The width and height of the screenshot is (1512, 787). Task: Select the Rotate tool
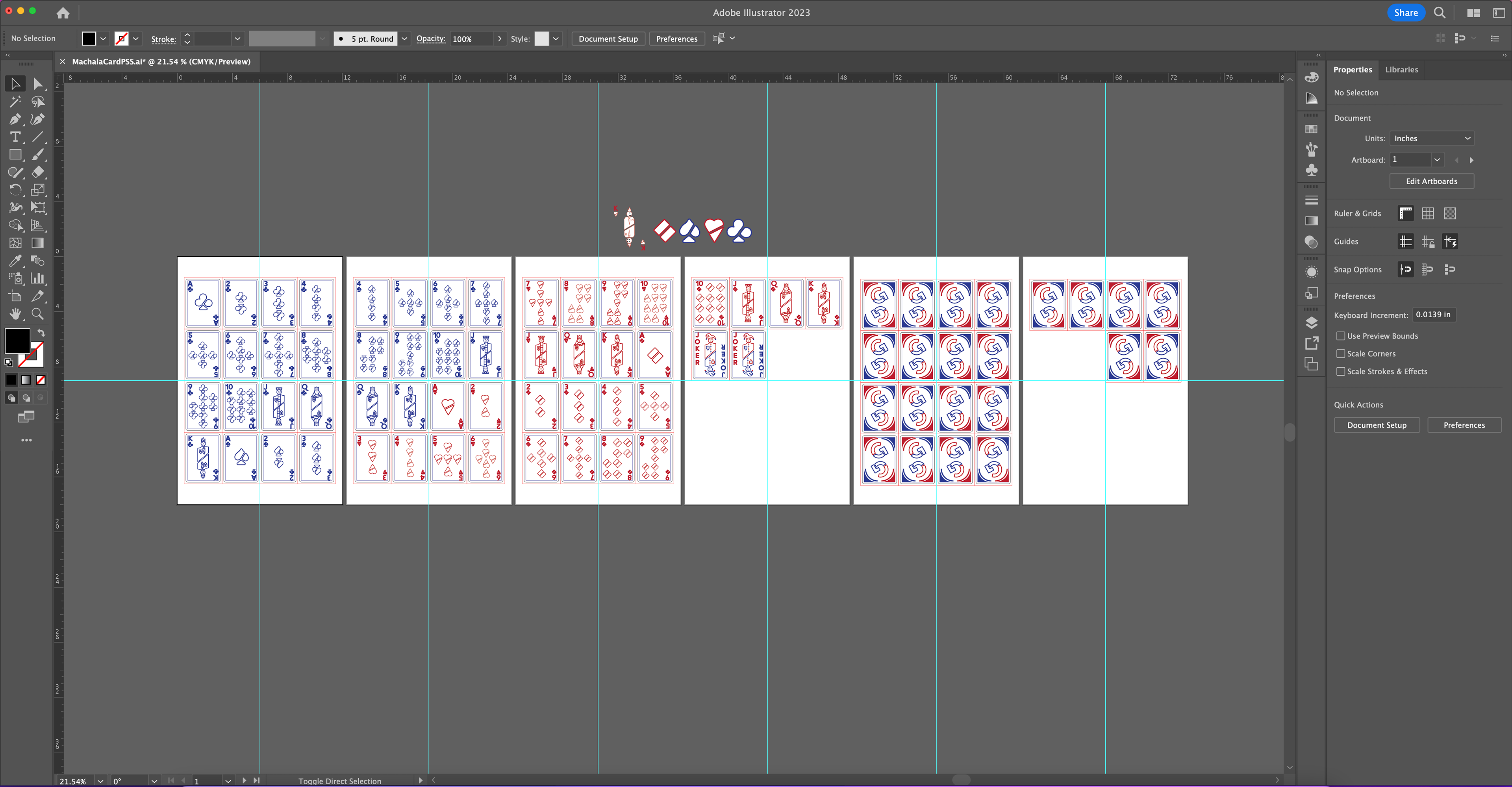point(15,189)
